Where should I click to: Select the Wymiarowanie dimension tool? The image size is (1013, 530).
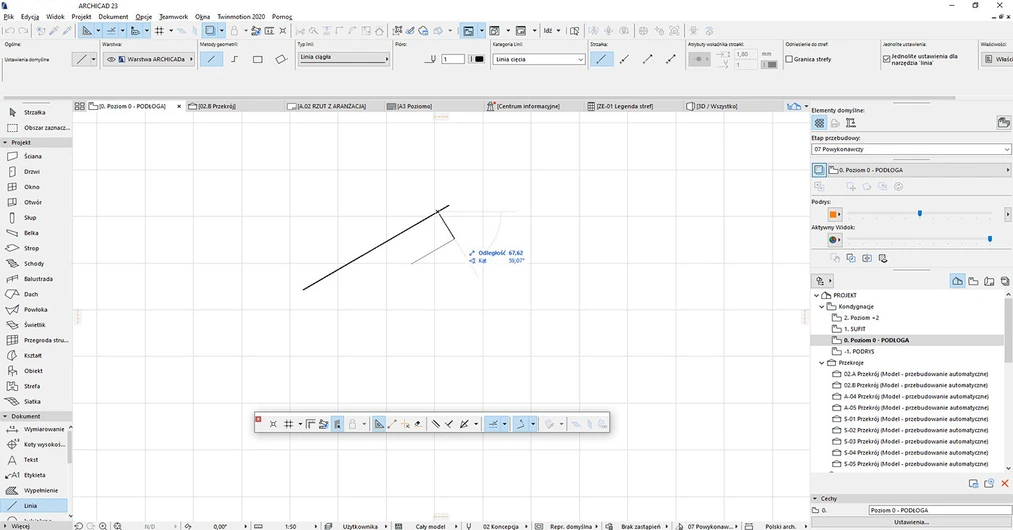click(36, 429)
